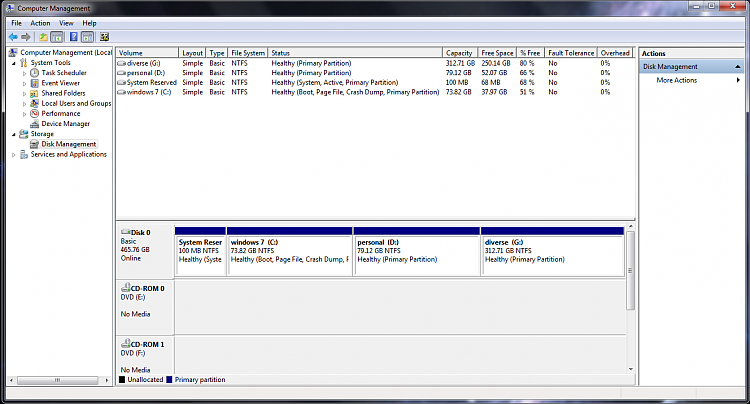This screenshot has height=404, width=750.
Task: Click the 37.97 GB free space cell
Action: coord(494,92)
